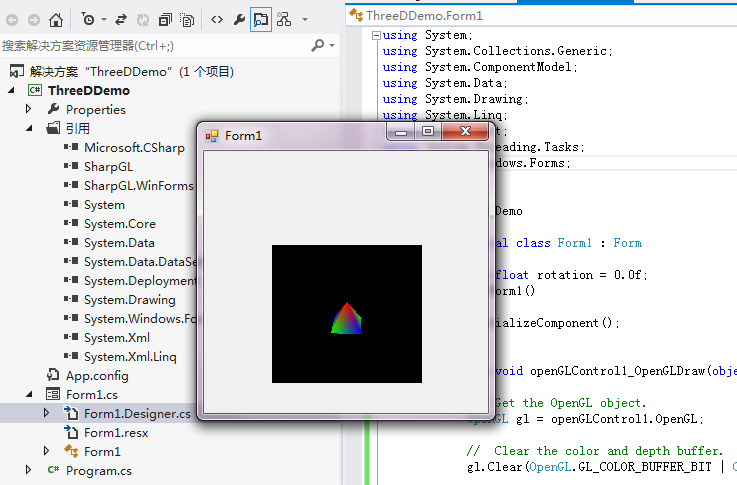Open the pending changes filter dropdown arrow
The width and height of the screenshot is (737, 485).
coord(104,20)
